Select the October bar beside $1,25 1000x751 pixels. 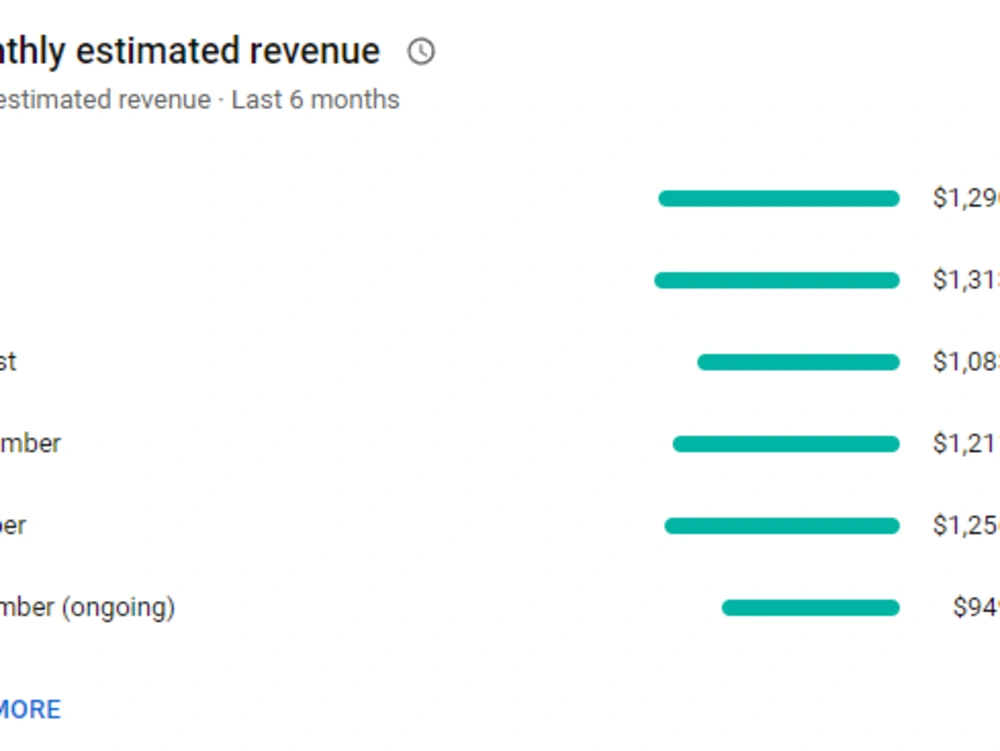(782, 526)
